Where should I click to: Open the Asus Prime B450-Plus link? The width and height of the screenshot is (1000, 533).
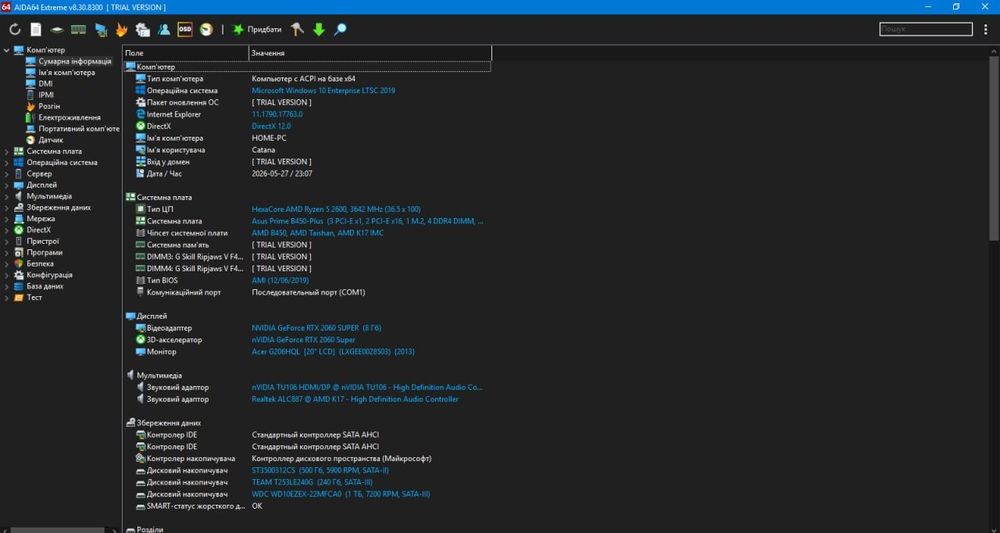[x=367, y=221]
